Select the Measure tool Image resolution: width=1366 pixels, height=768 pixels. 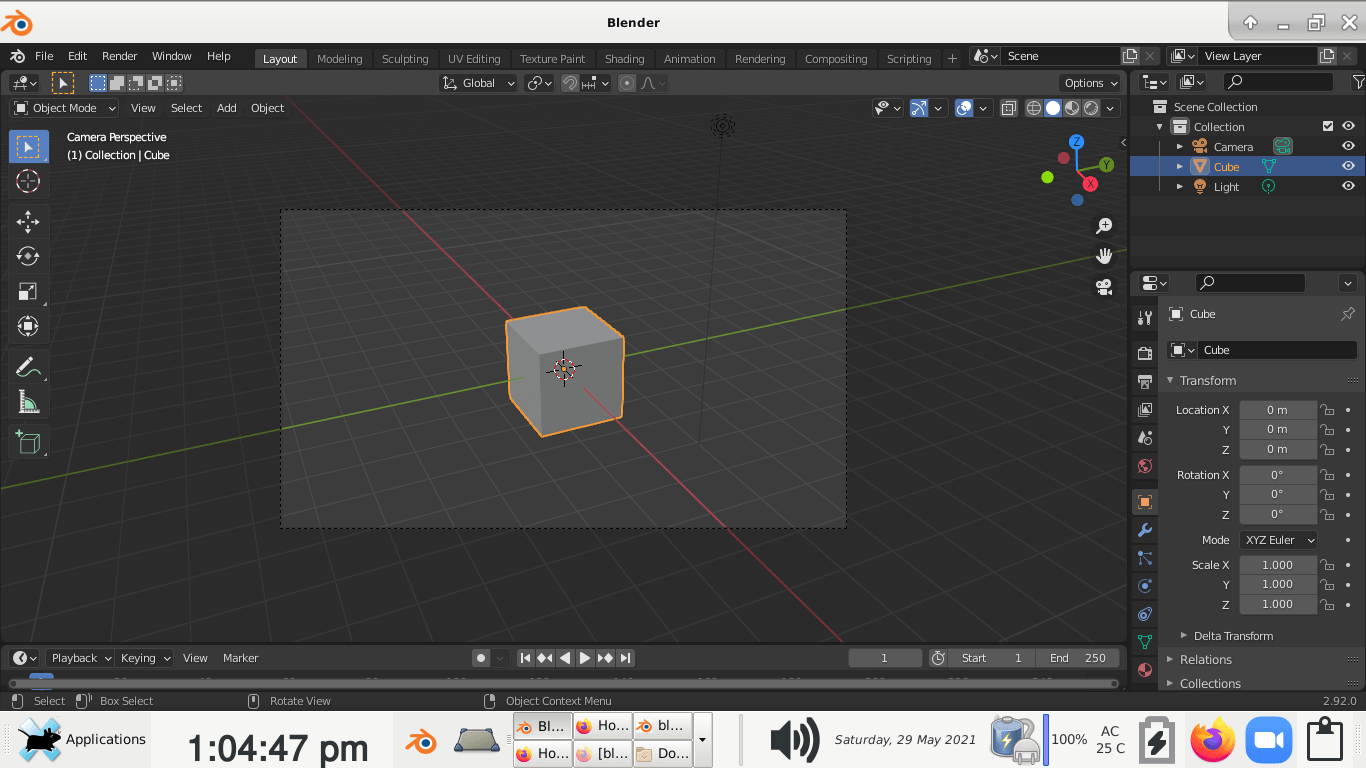coord(27,402)
